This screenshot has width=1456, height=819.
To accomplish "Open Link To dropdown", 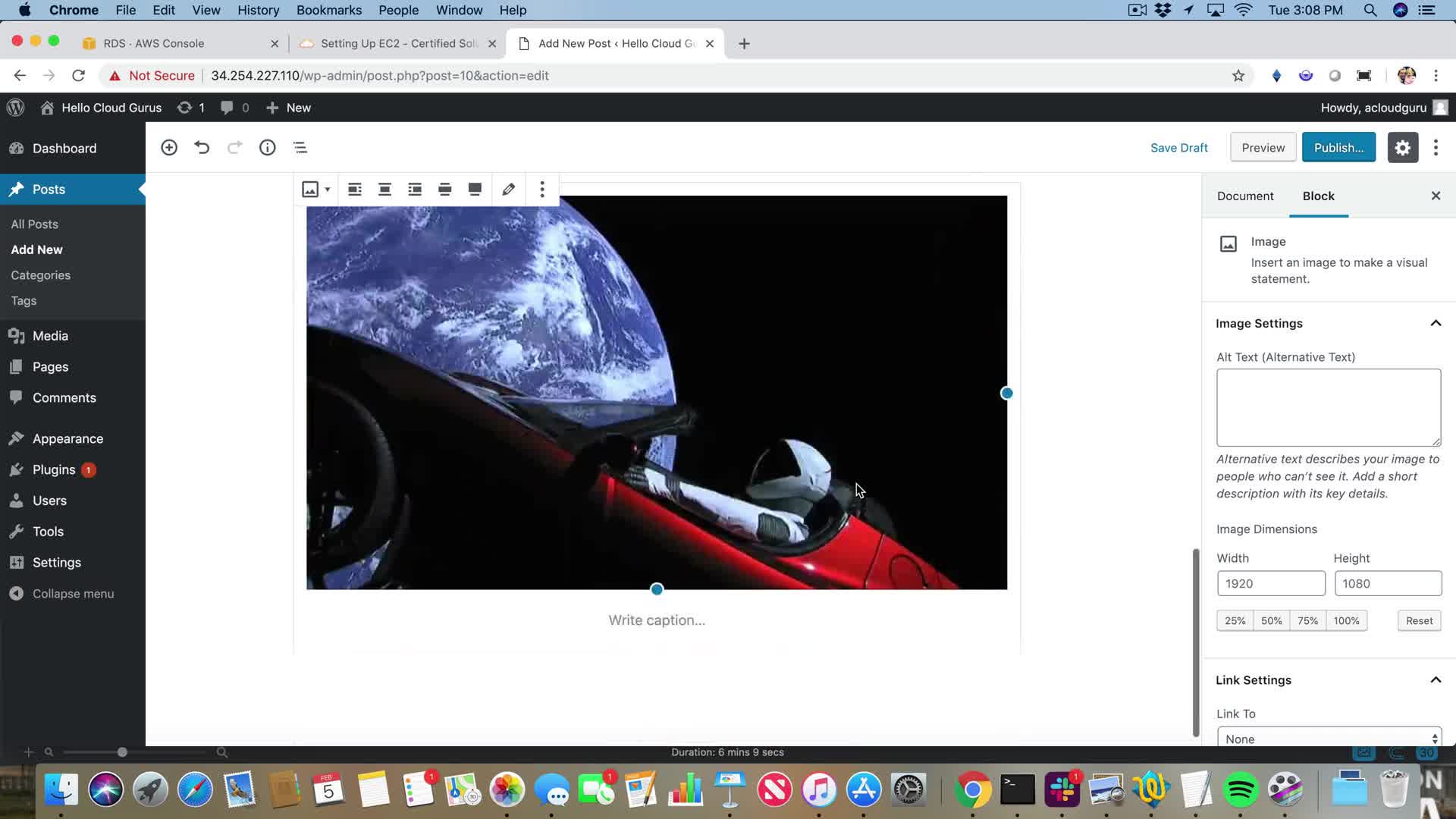I will [1329, 739].
